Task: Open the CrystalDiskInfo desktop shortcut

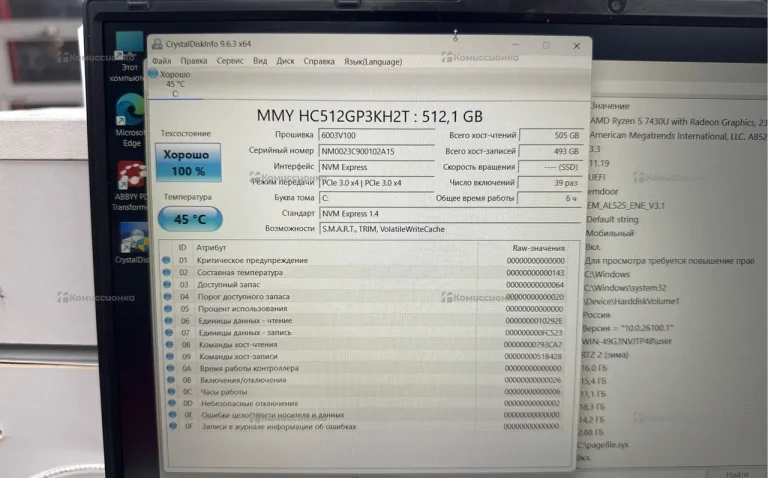Action: (132, 243)
